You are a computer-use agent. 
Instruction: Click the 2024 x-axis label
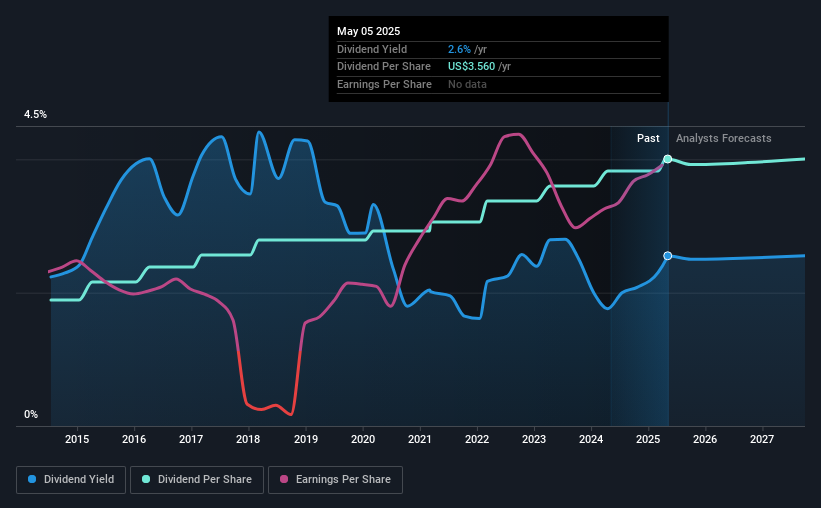pyautogui.click(x=591, y=439)
